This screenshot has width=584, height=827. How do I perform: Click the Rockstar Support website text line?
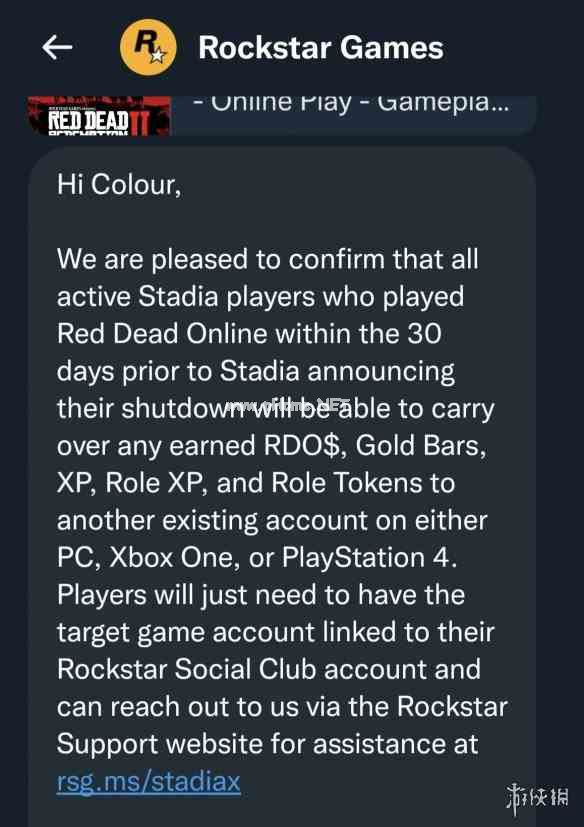click(x=267, y=744)
